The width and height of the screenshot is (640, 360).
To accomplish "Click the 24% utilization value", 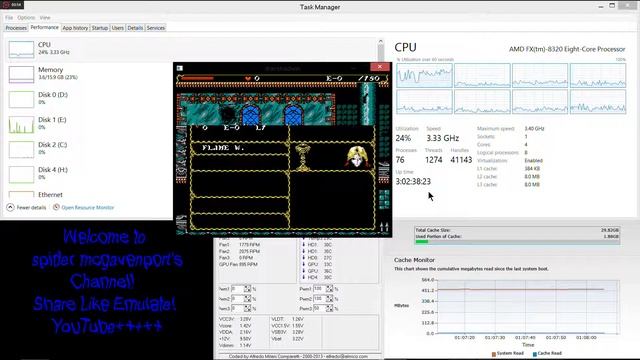I will pos(403,138).
